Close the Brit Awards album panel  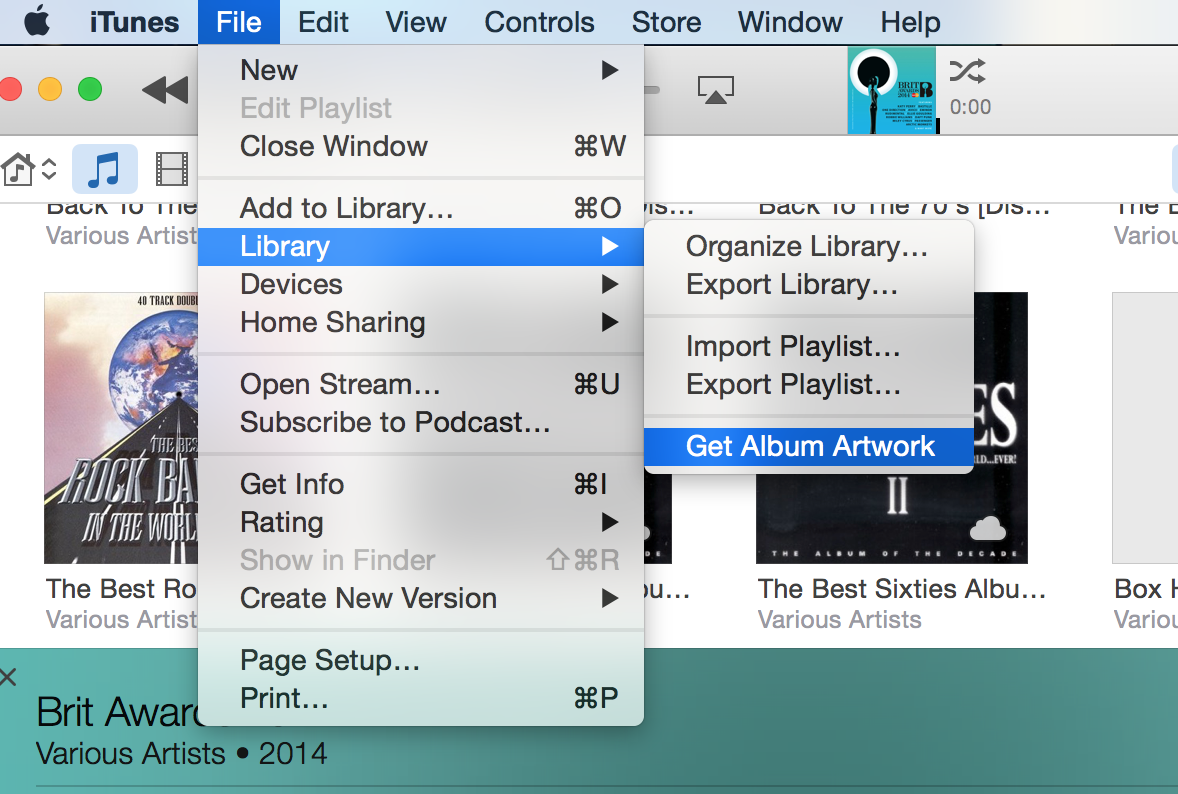click(x=9, y=678)
